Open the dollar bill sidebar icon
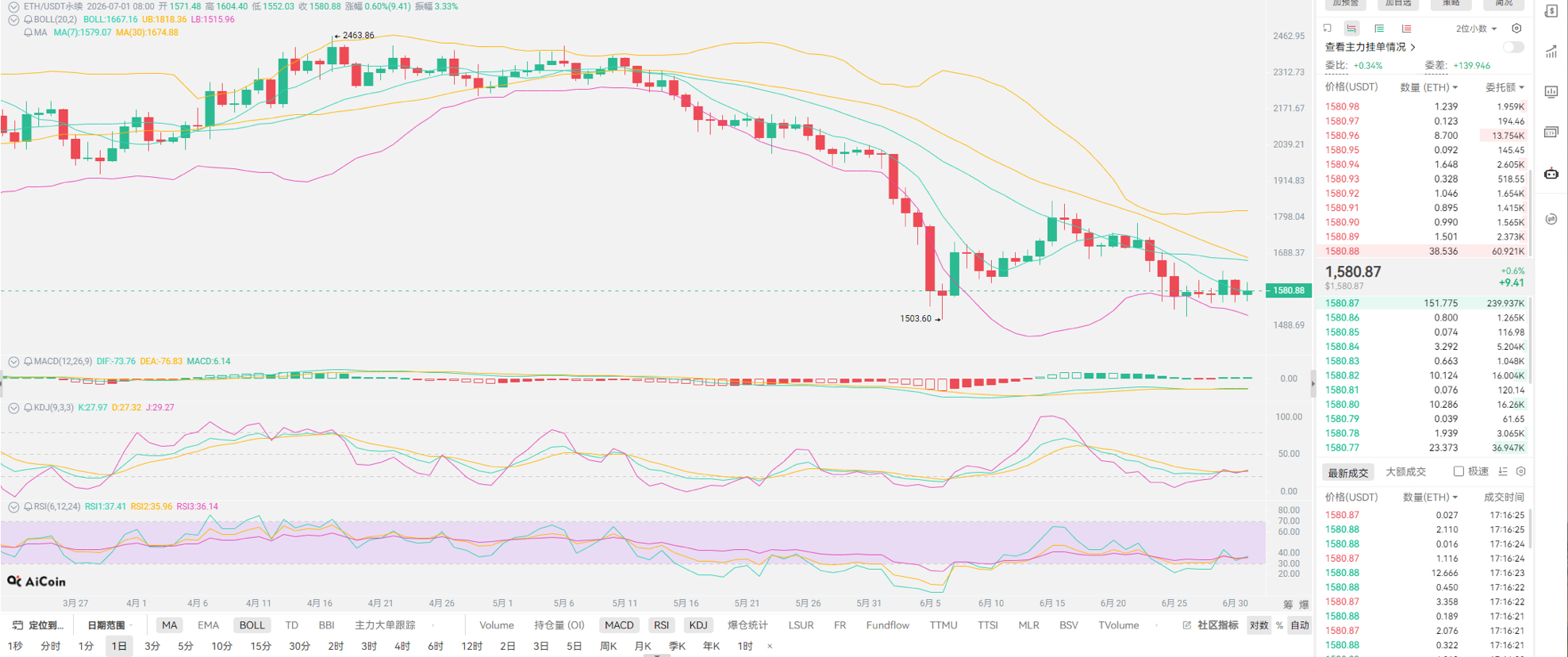The width and height of the screenshot is (1568, 657). [1551, 10]
